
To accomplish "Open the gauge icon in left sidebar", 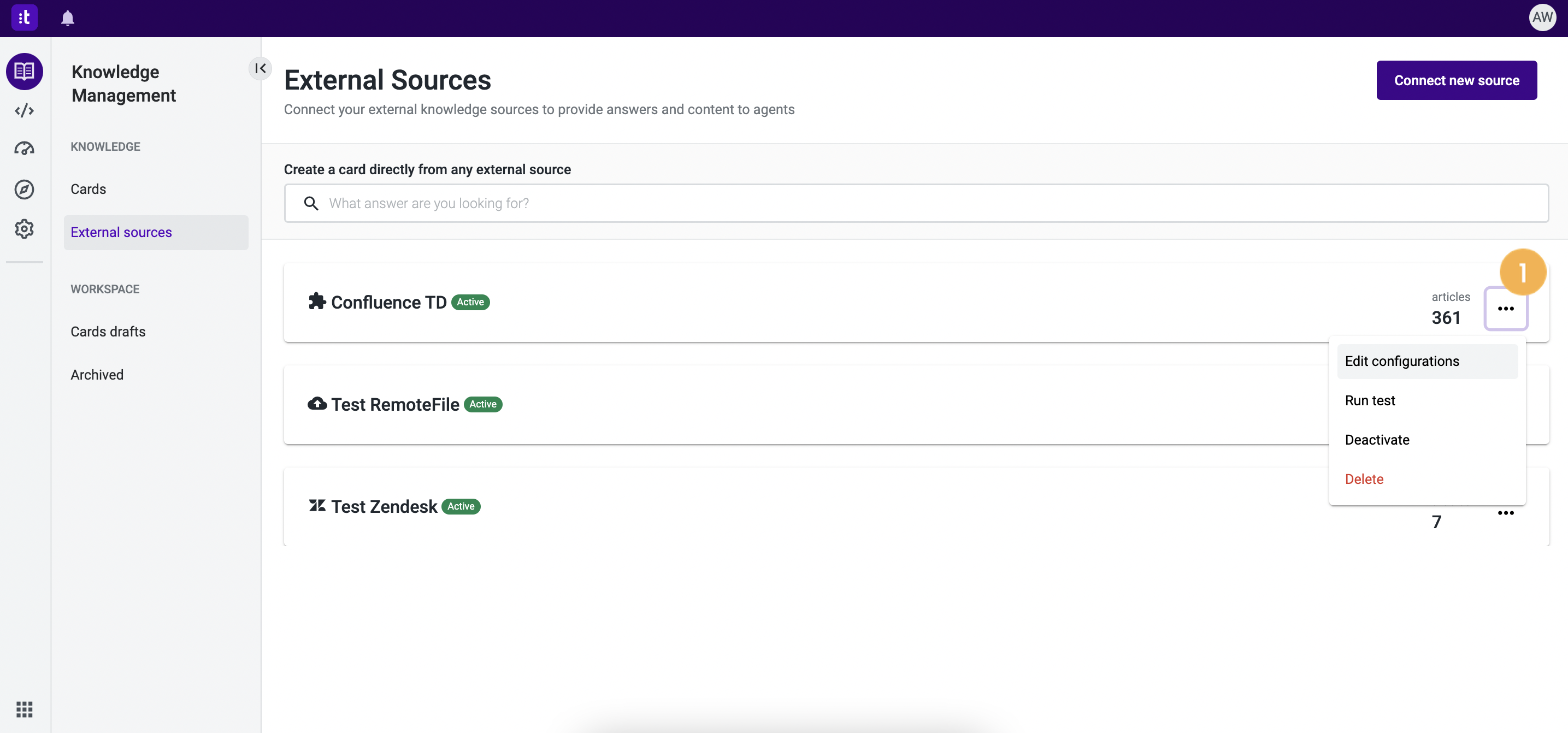I will [23, 149].
